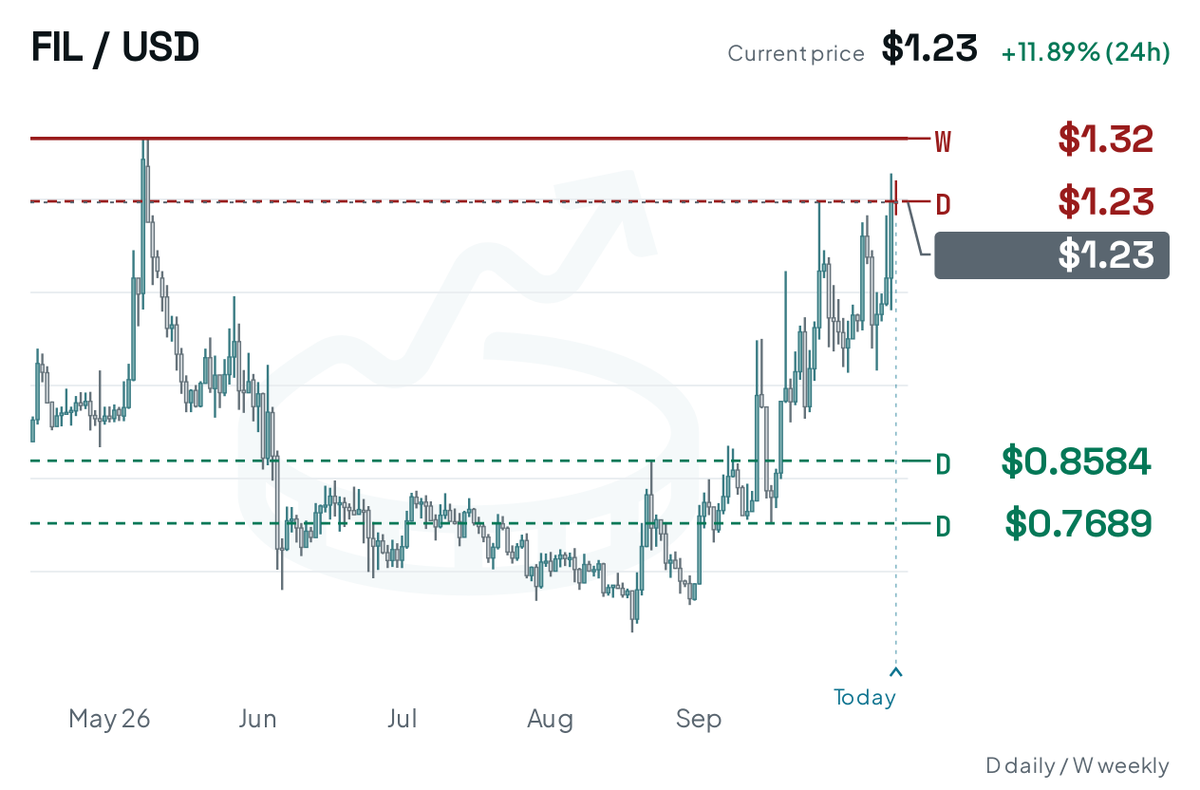Click the red daily resistance $1.23 label
Screen dimensions: 1200x790
tap(1106, 202)
